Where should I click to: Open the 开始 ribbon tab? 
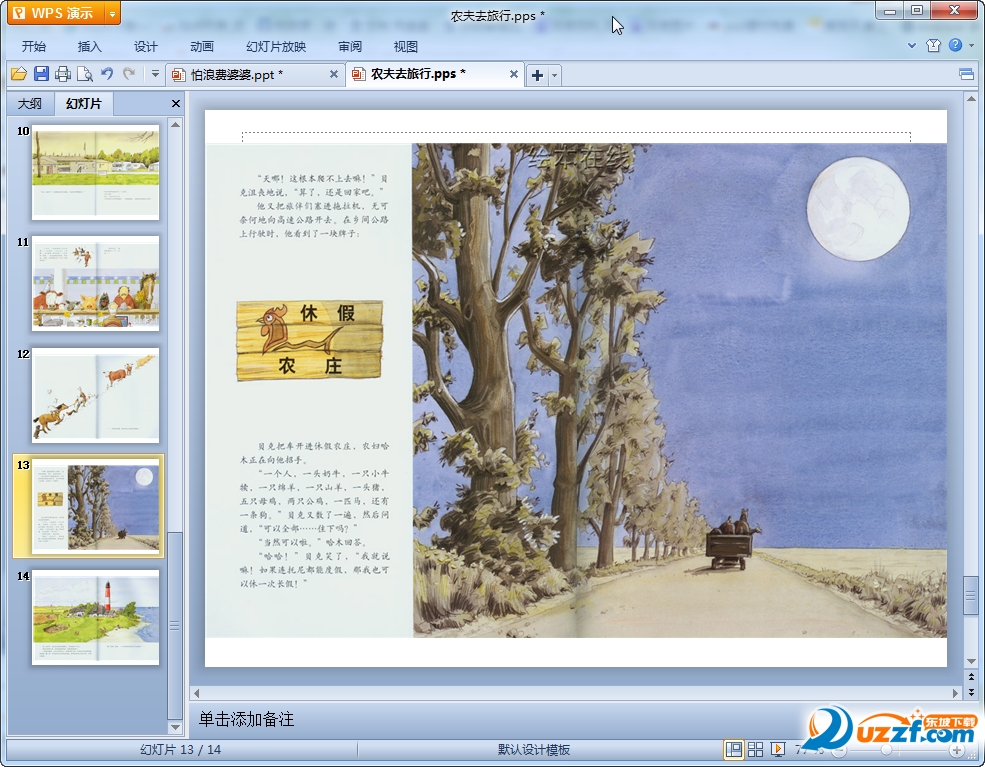tap(34, 46)
